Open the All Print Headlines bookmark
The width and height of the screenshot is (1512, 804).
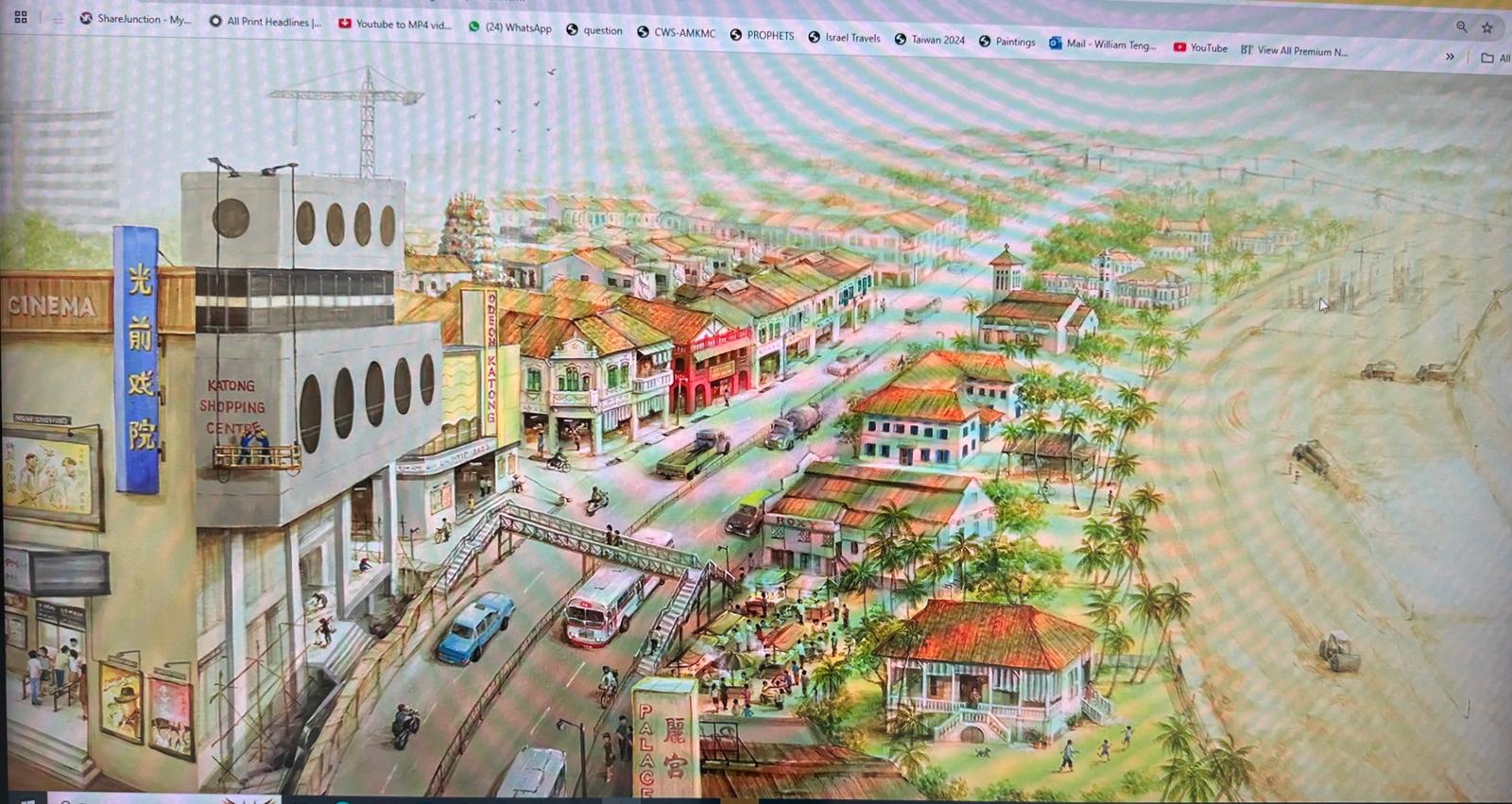(x=266, y=22)
